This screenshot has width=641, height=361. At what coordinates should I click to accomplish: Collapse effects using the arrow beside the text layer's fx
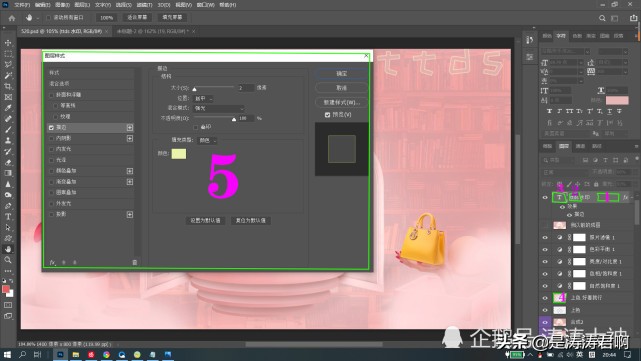632,197
